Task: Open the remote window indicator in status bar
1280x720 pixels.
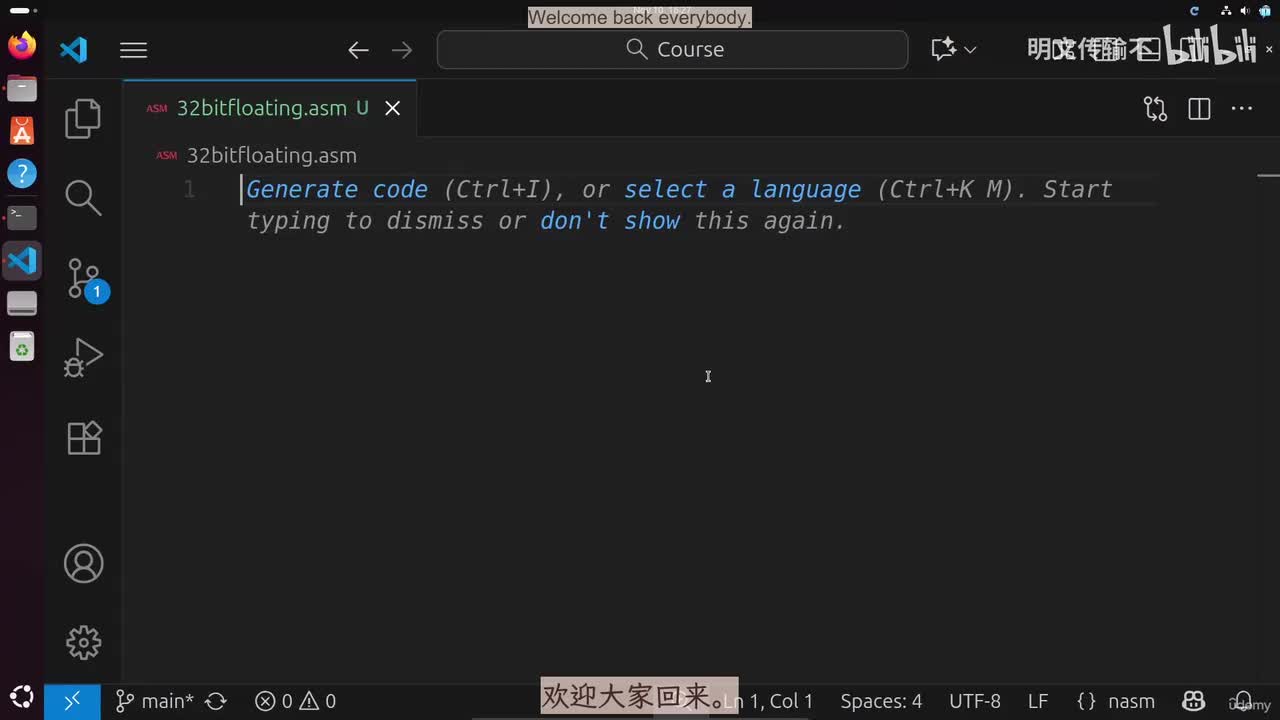Action: [72, 701]
